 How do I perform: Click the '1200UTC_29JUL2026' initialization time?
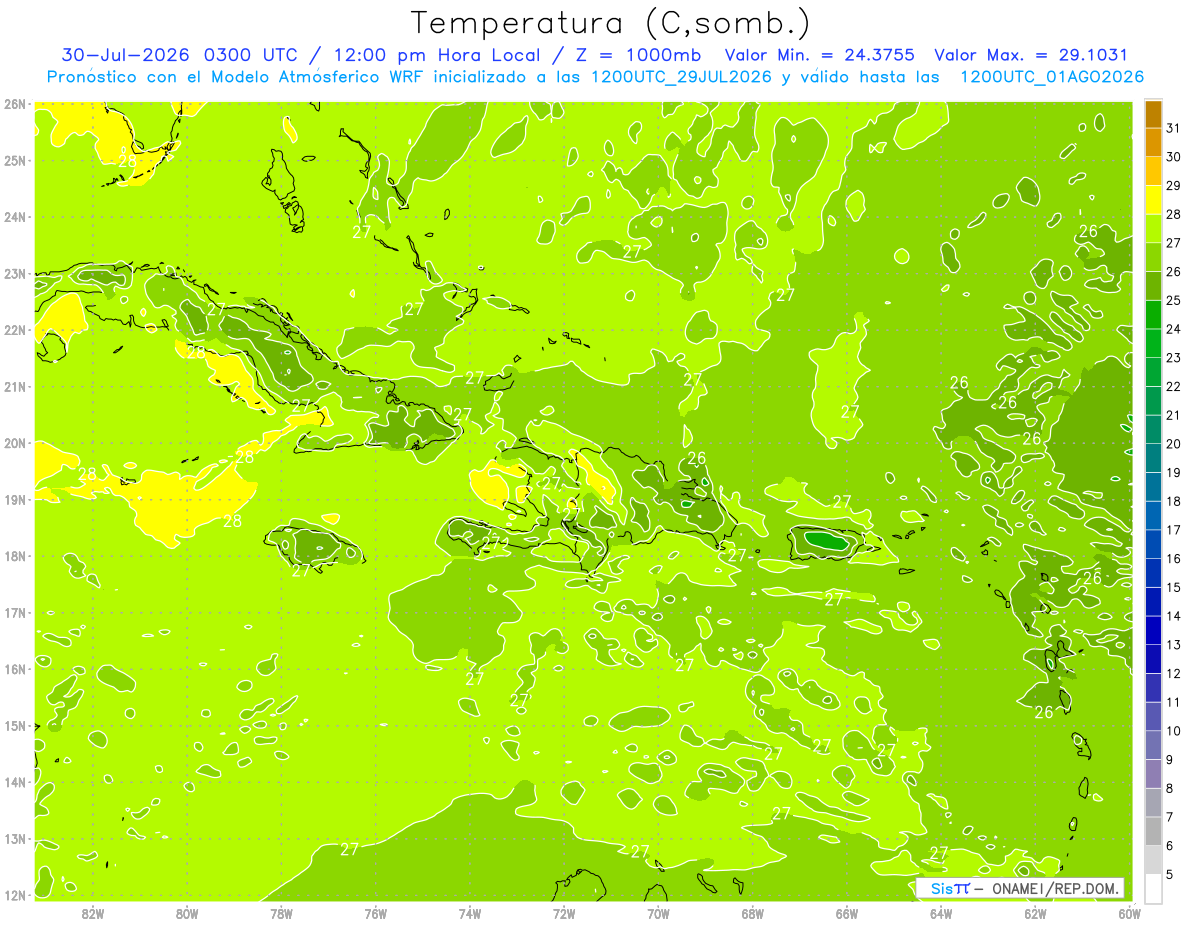point(682,77)
